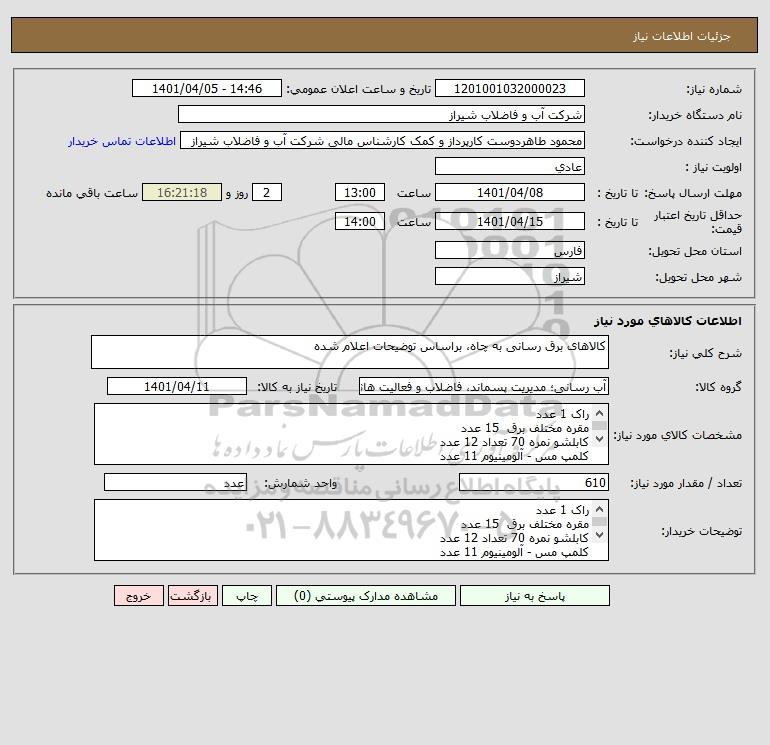The height and width of the screenshot is (745, 770).
Task: Open 'مشاهده مدارک پیوستی (0)' attachments
Action: pos(366,596)
